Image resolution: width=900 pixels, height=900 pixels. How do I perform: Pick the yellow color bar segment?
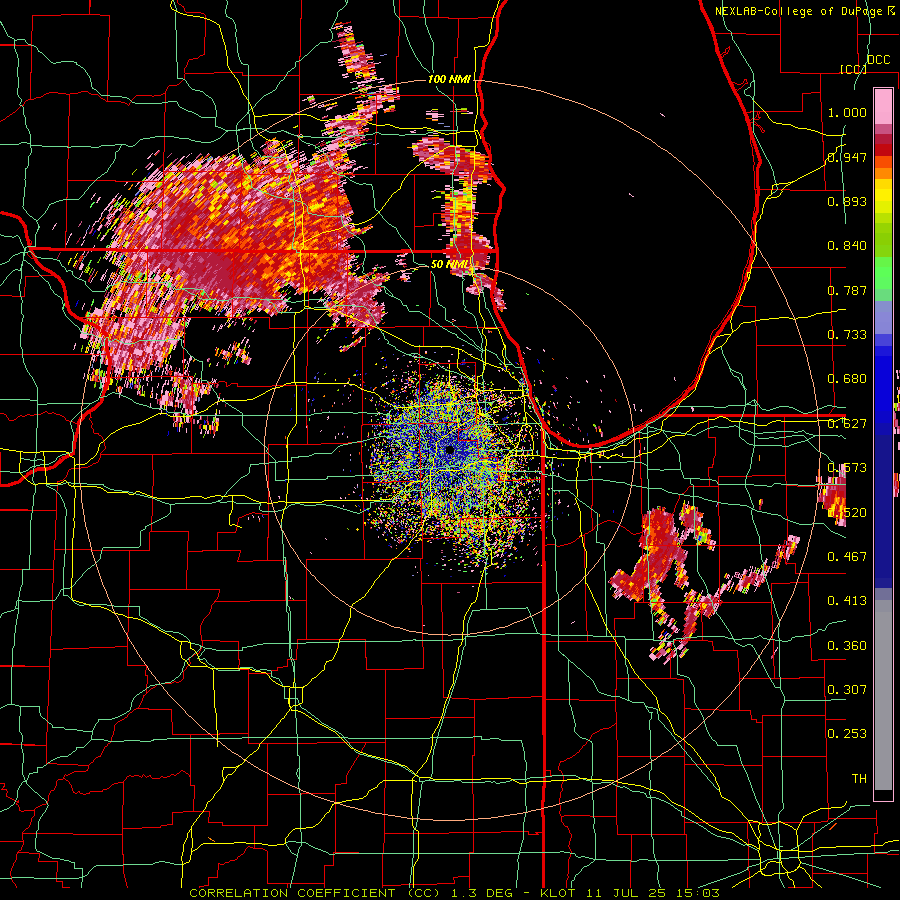tap(883, 195)
